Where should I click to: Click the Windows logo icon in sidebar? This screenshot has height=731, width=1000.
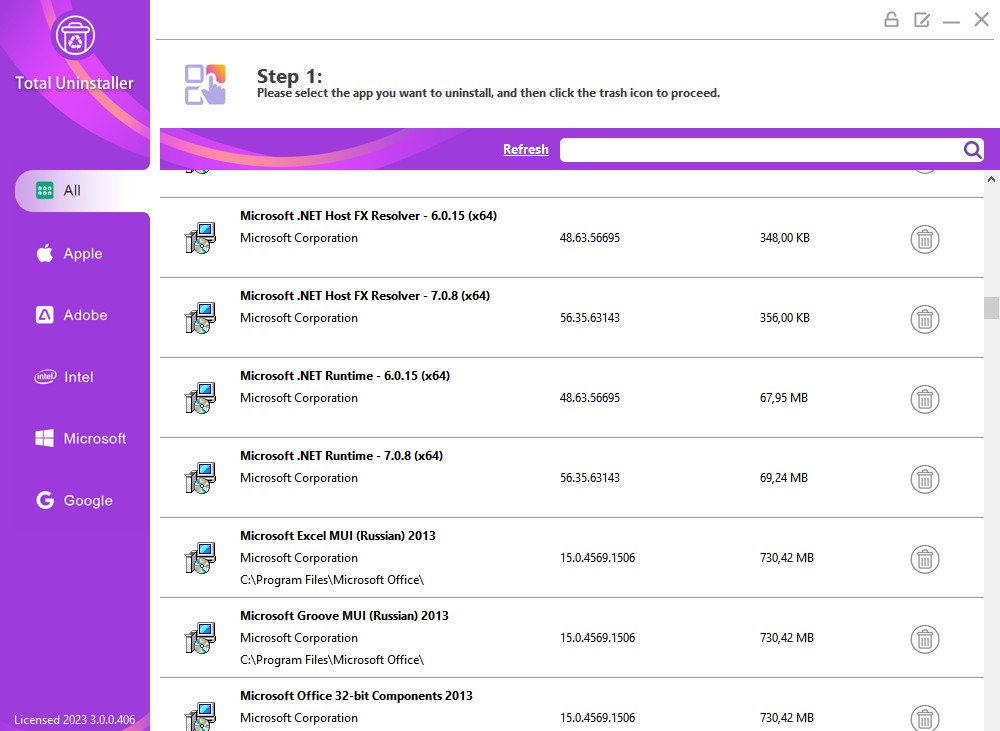[45, 438]
